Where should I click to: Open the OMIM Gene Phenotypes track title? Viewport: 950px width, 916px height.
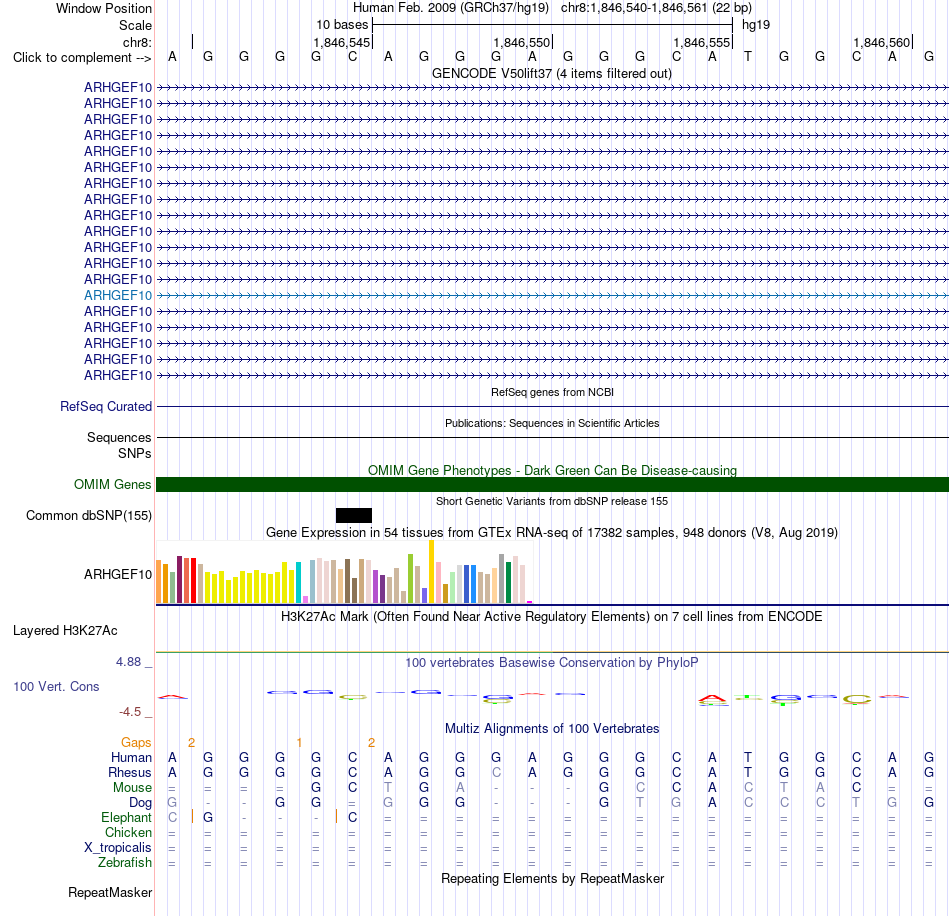[552, 471]
